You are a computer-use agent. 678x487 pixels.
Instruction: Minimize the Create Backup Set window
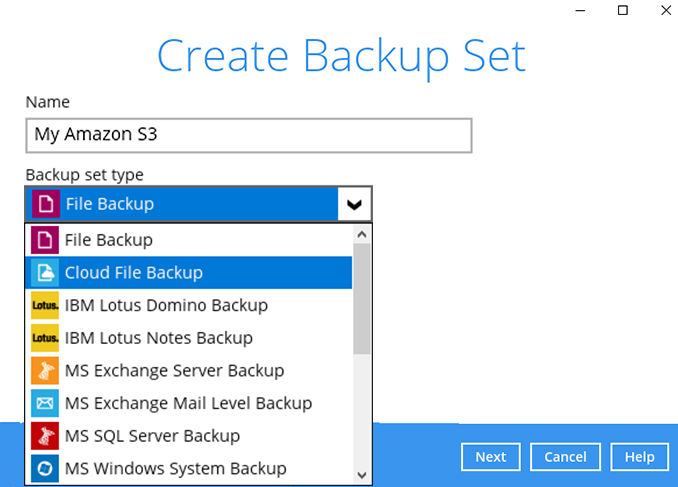click(x=580, y=10)
